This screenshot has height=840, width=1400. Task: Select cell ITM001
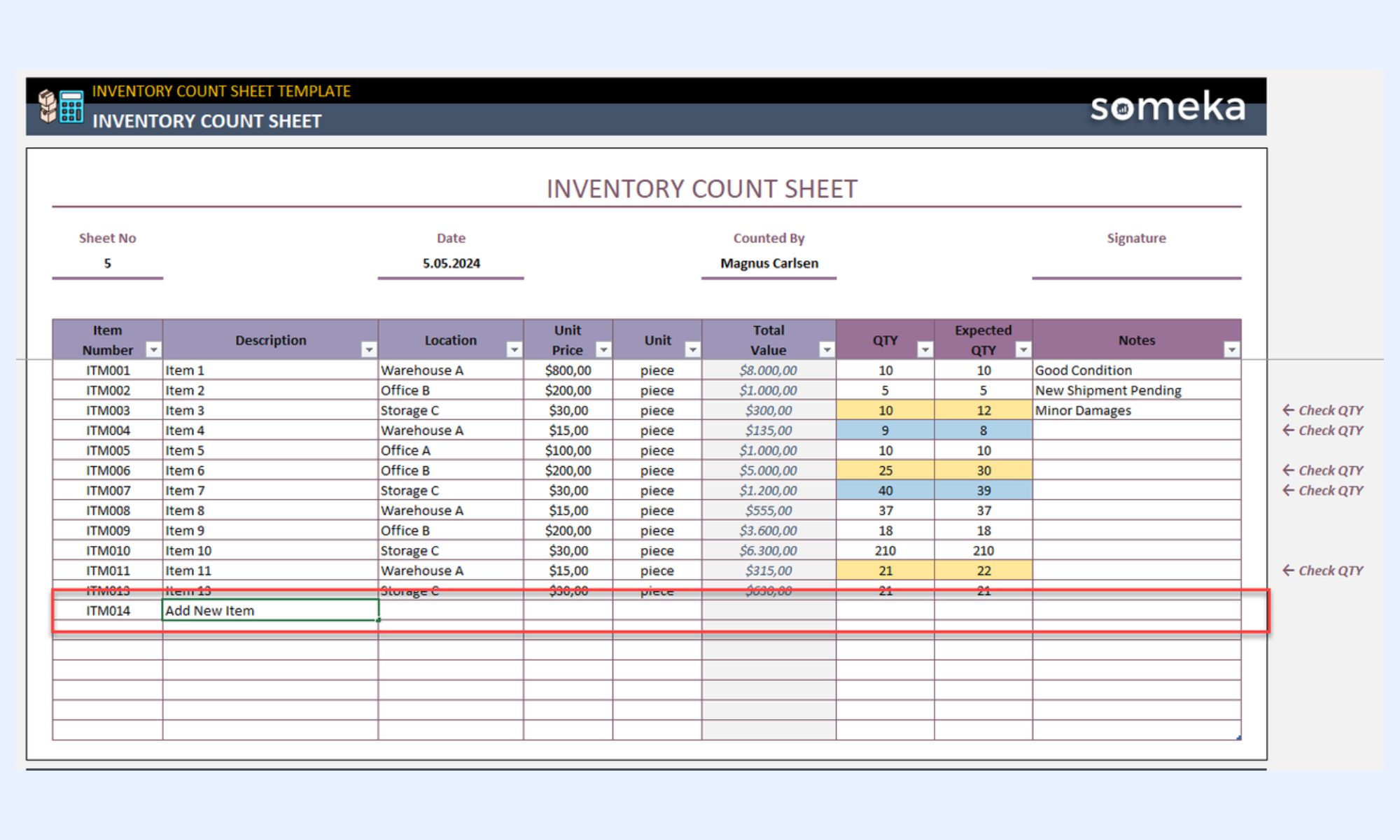click(x=108, y=370)
